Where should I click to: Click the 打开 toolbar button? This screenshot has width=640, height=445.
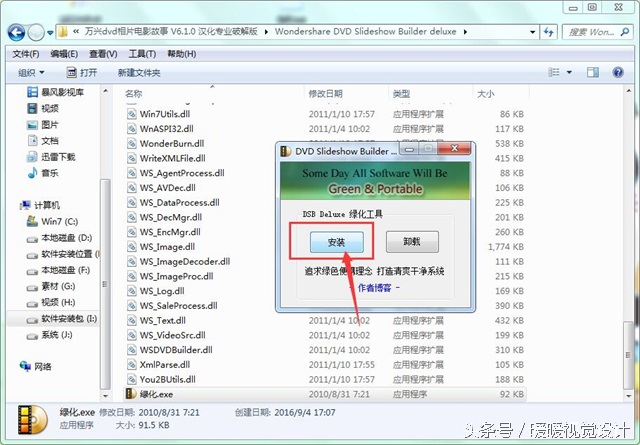[x=82, y=73]
